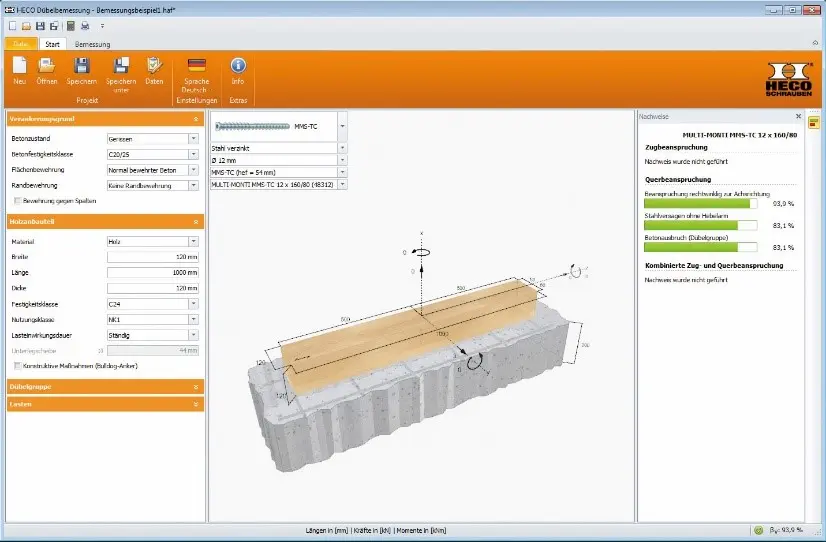Open the Betonzustand dropdown

coord(194,139)
